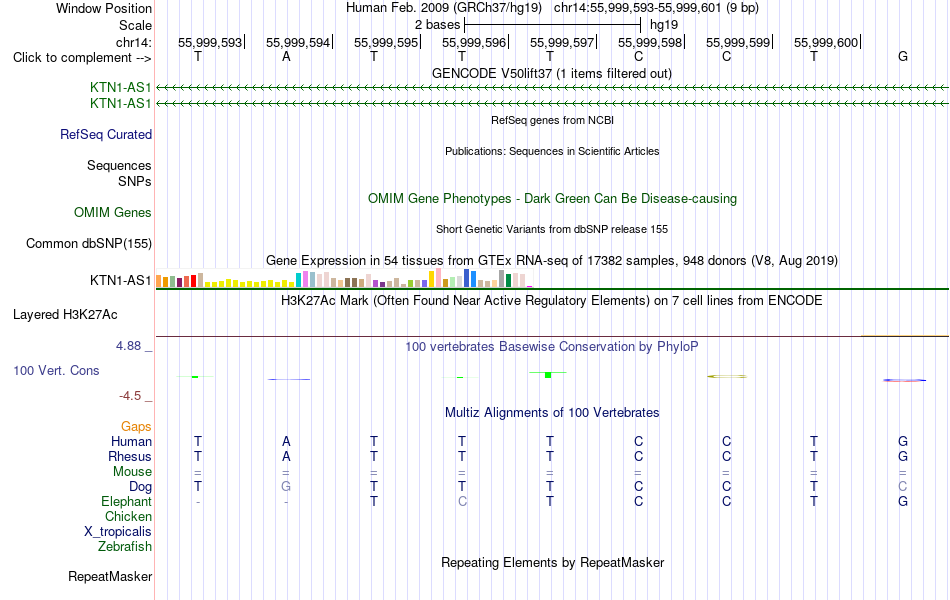Select the X_tropicalis alignment row label

[x=118, y=532]
